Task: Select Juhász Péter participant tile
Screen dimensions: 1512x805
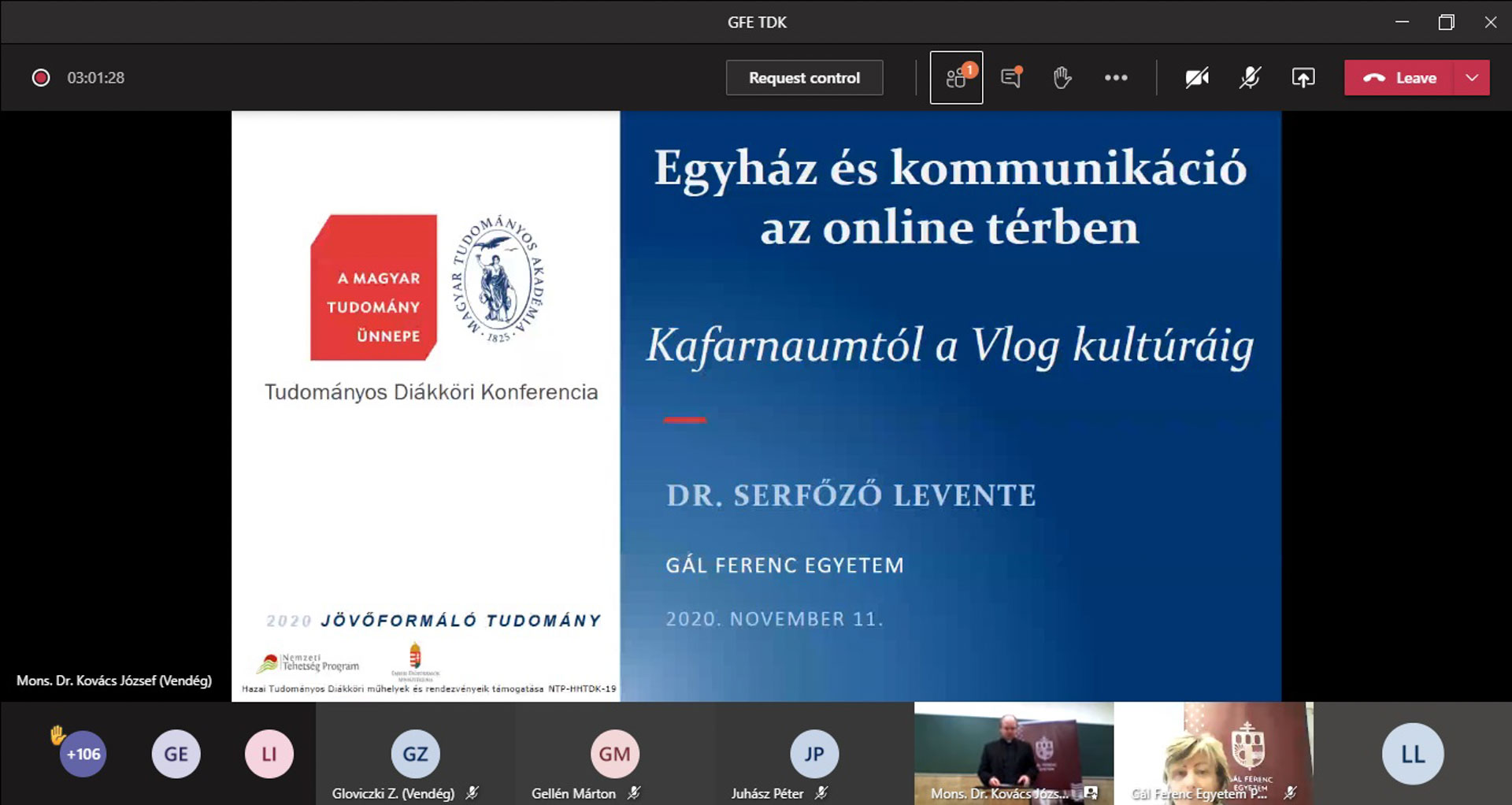Action: click(814, 754)
